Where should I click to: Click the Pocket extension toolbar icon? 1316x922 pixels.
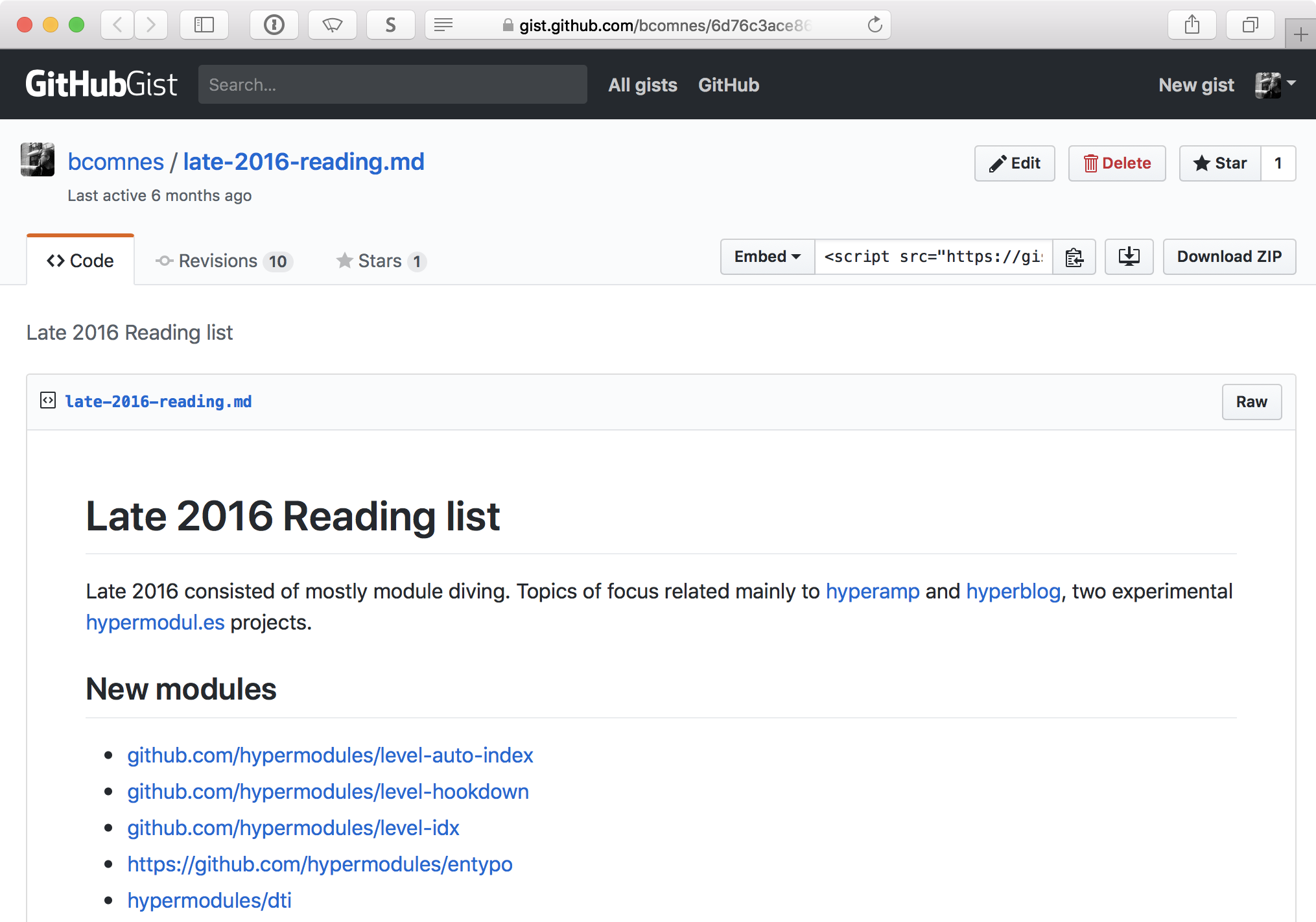(333, 25)
